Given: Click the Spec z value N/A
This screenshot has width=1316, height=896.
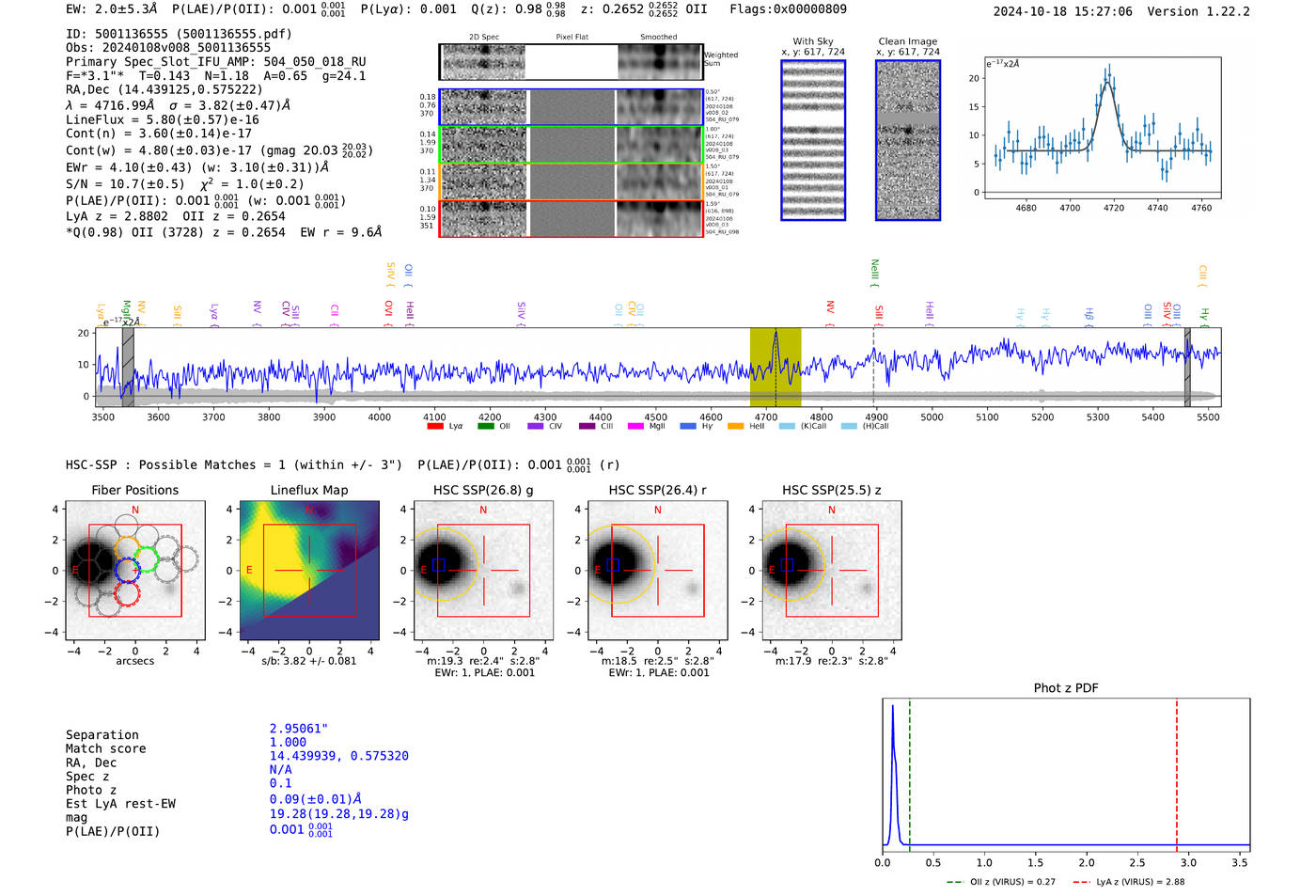Looking at the screenshot, I should (x=281, y=770).
